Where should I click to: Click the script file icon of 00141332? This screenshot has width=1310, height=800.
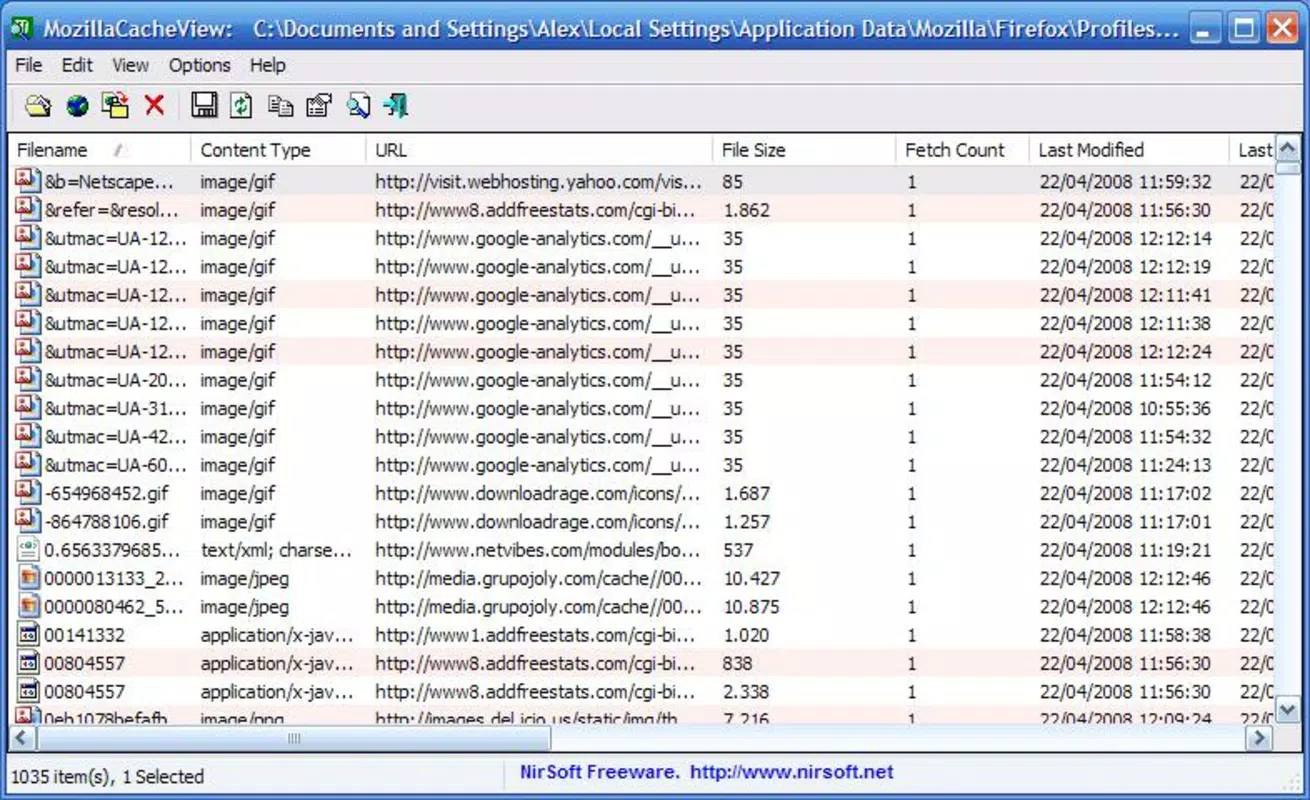click(x=27, y=634)
